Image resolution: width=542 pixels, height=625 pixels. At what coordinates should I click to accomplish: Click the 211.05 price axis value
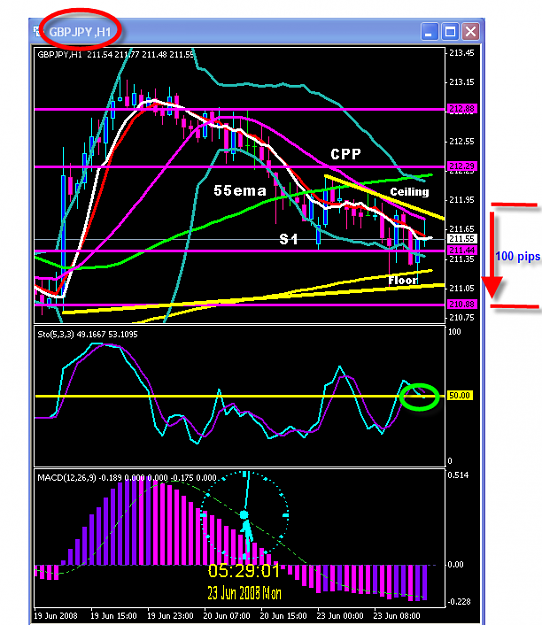coord(461,288)
